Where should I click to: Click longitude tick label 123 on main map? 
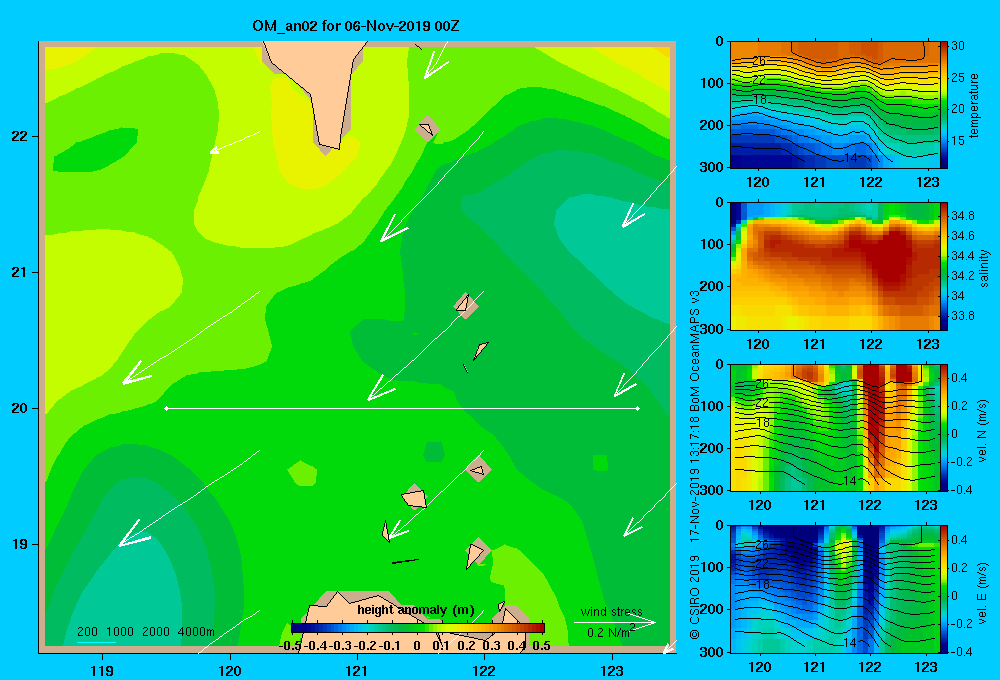[x=612, y=670]
